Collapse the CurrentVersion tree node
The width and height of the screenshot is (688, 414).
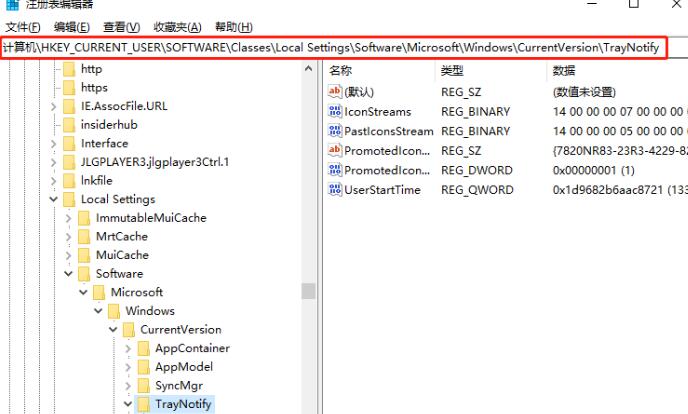(113, 330)
